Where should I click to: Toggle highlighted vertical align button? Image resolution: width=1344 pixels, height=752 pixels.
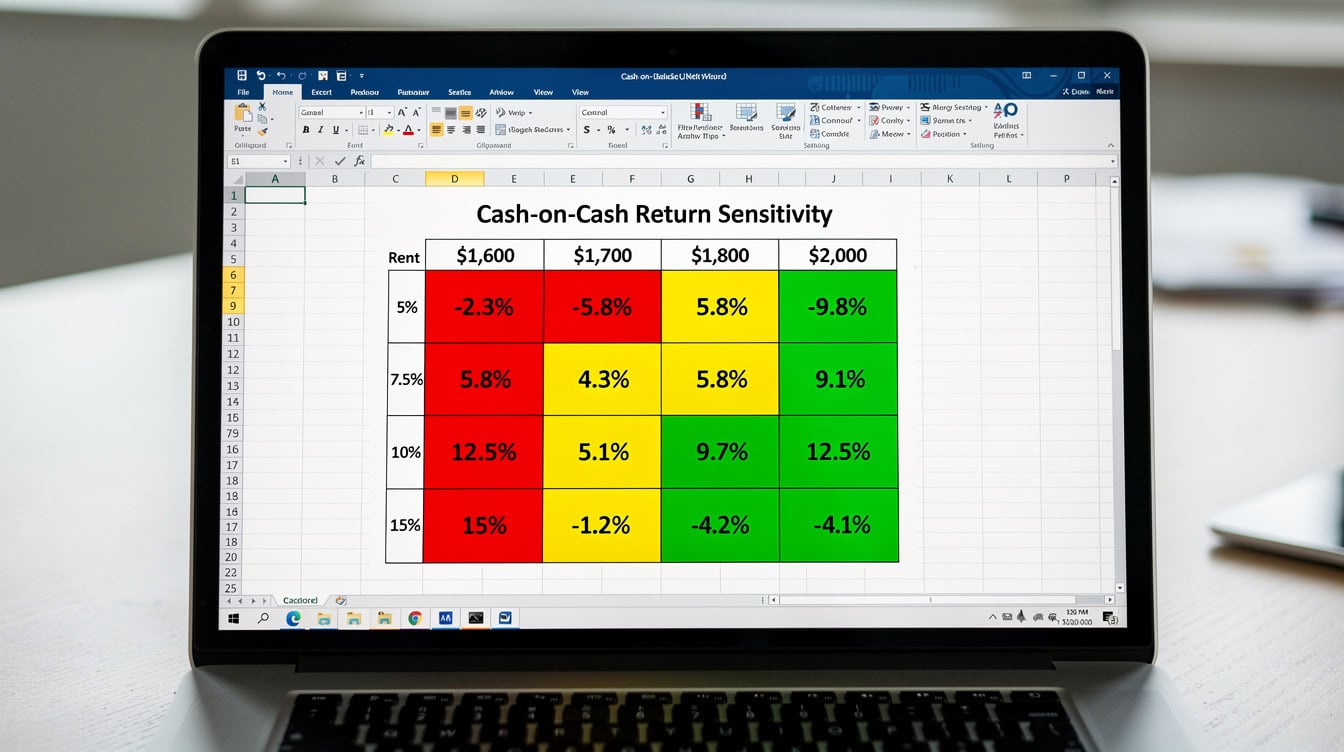465,113
